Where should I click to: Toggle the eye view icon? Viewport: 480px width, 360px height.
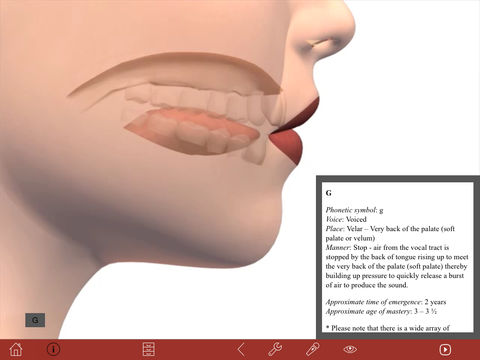point(350,349)
